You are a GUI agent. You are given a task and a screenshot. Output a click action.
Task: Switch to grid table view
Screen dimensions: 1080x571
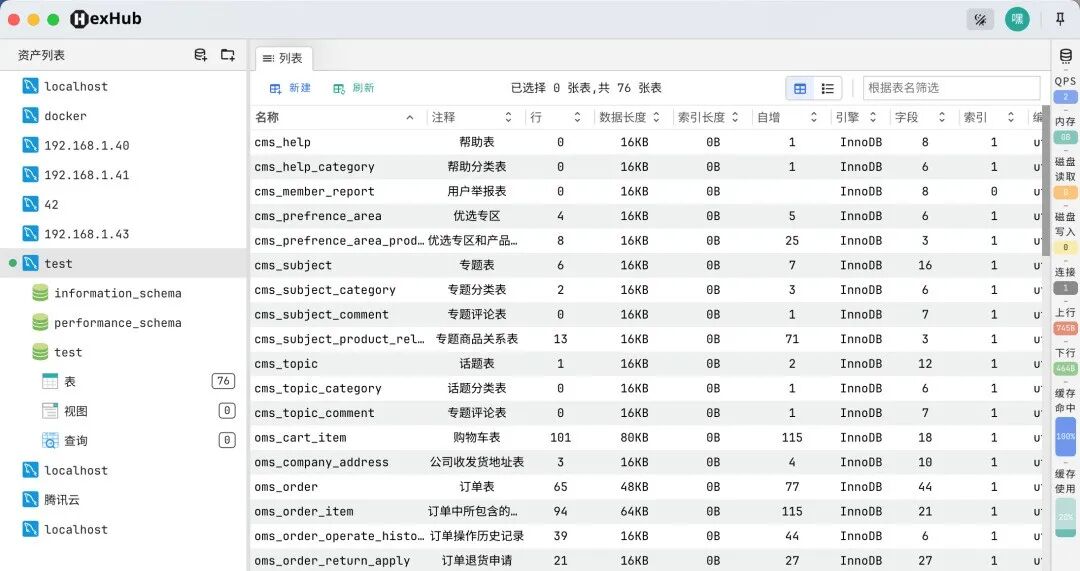(800, 88)
